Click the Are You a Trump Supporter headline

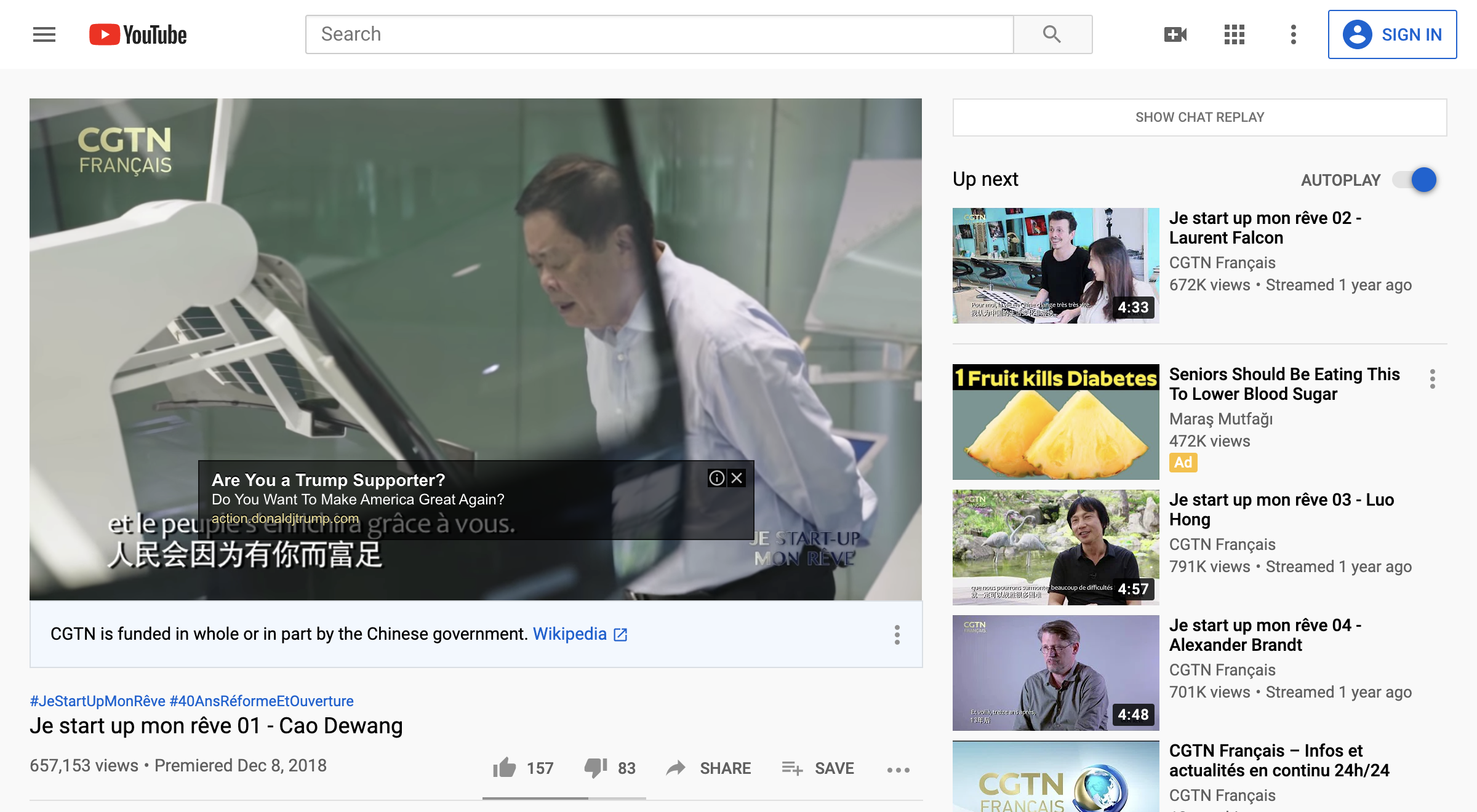[328, 480]
